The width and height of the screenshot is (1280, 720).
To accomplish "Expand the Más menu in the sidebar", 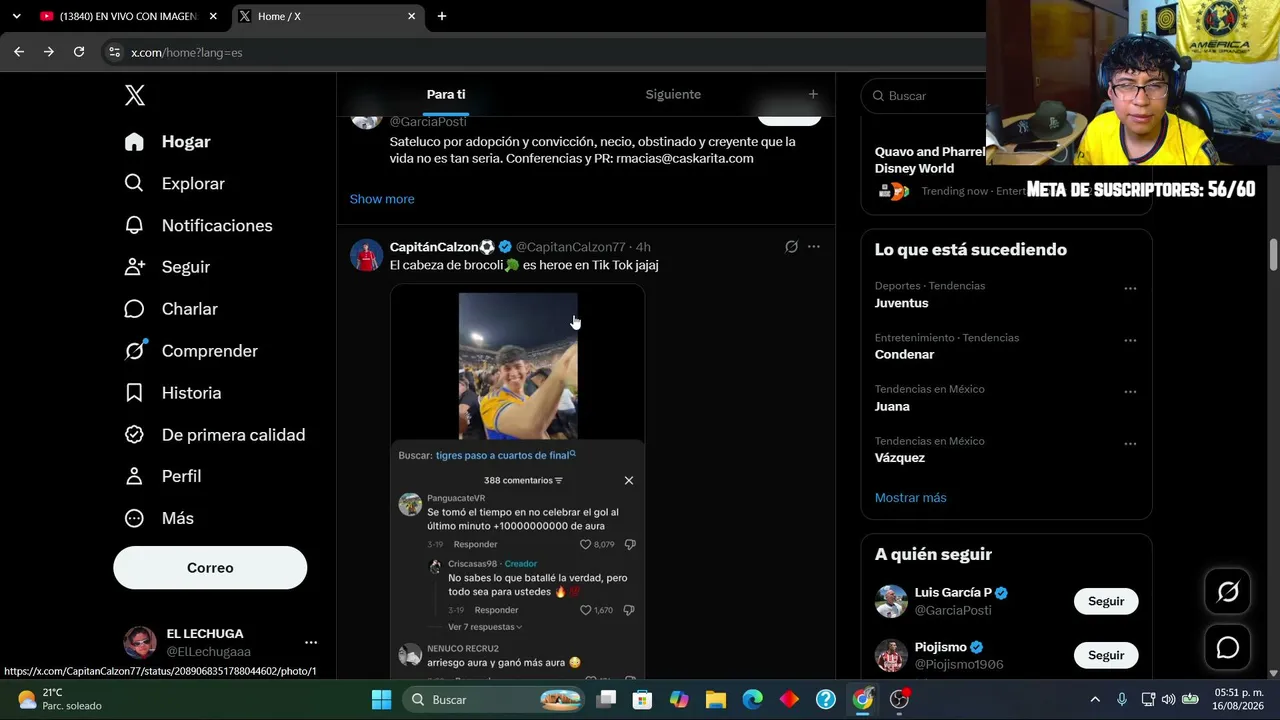I will coord(159,518).
